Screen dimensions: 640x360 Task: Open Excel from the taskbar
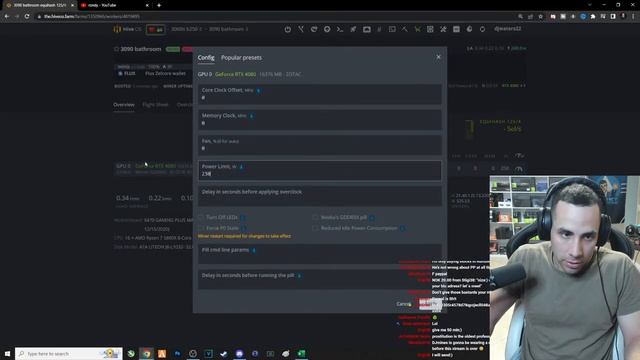tap(301, 353)
